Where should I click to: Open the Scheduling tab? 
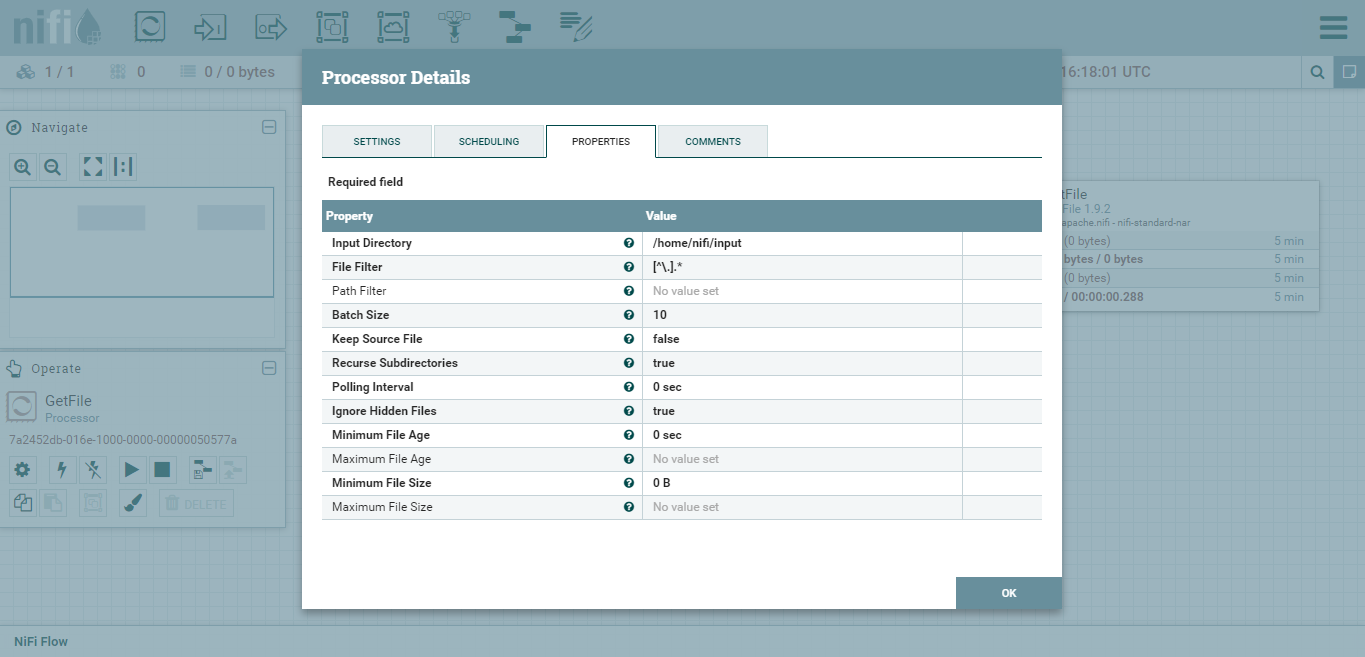(489, 141)
